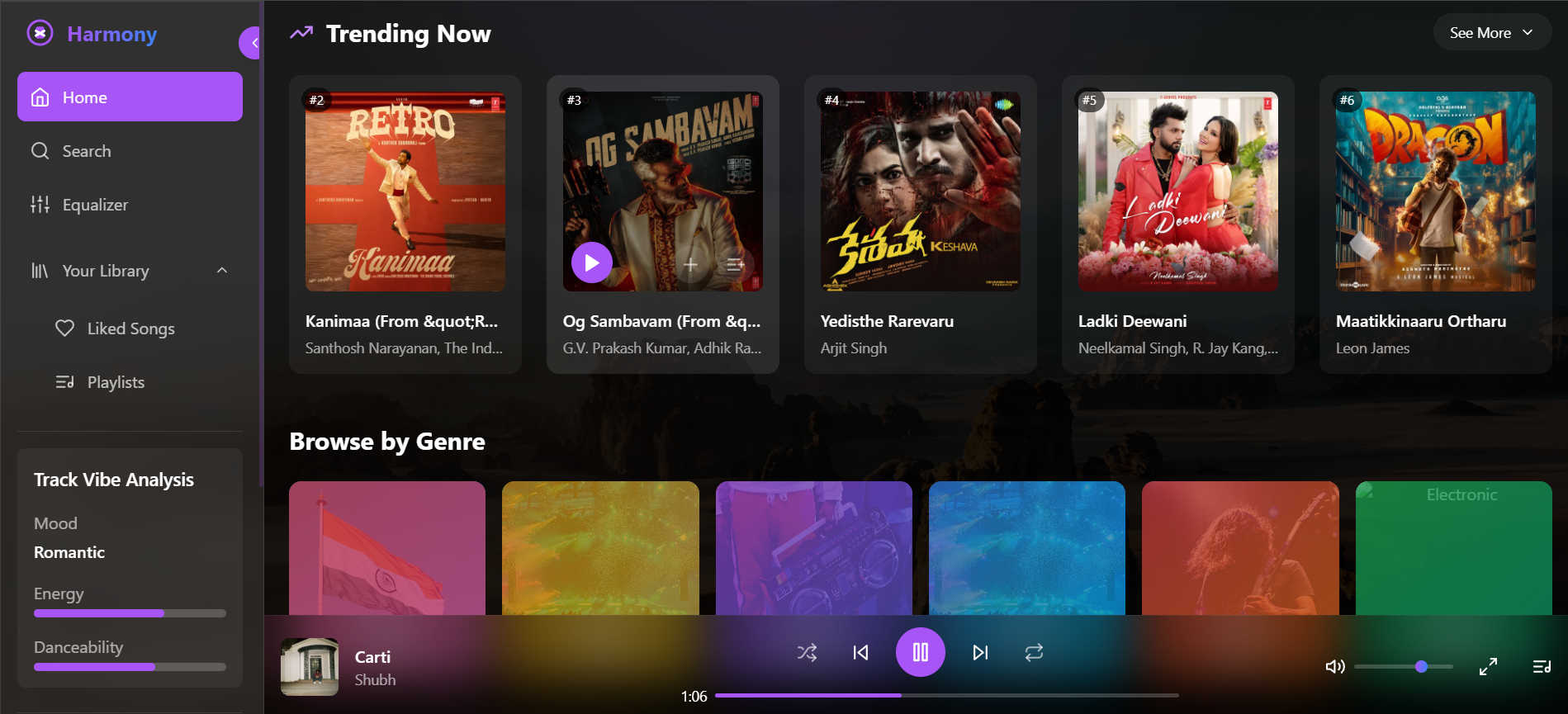Click the now playing title Carti
This screenshot has width=1568, height=714.
(x=372, y=657)
